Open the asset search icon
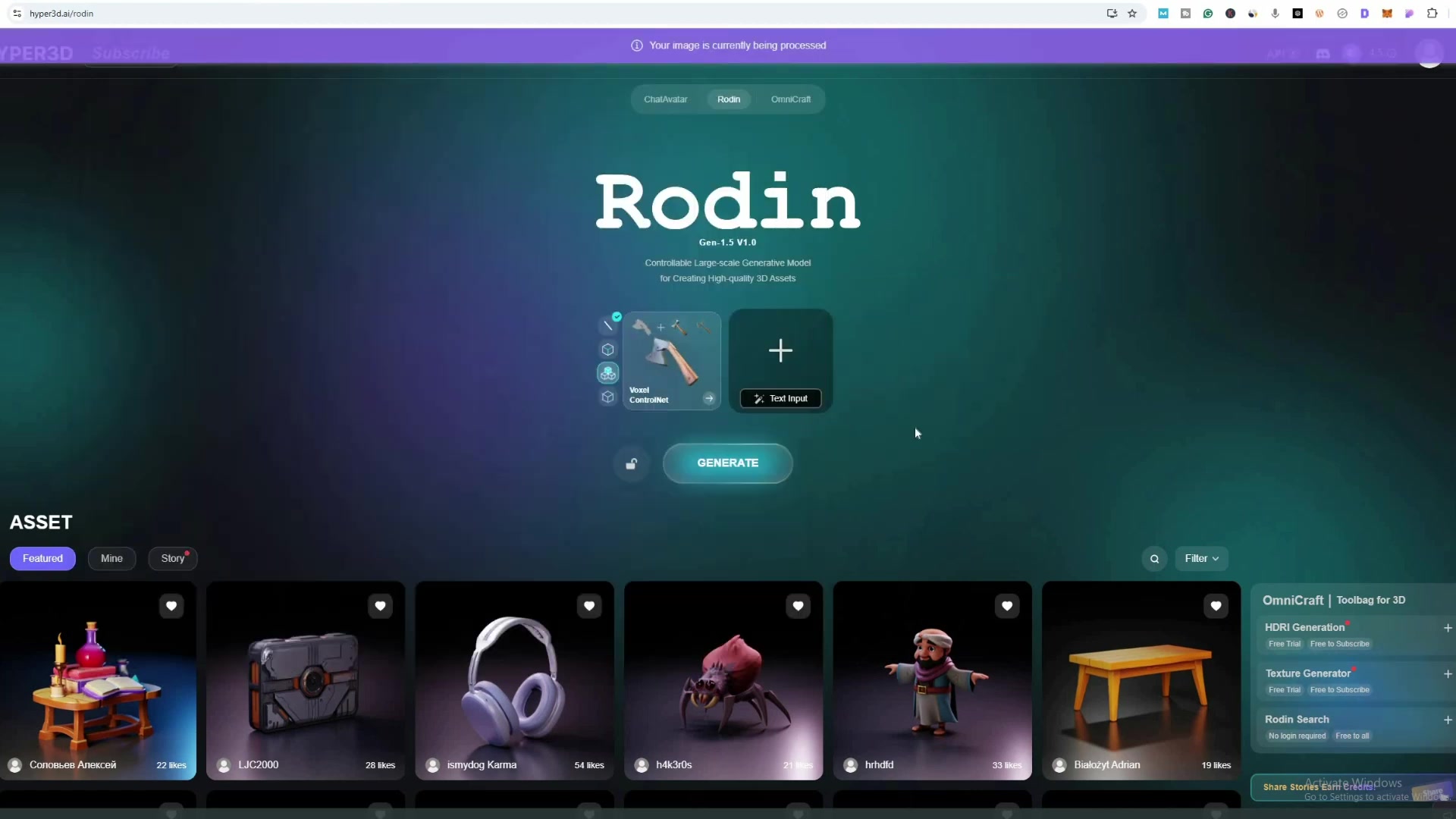Image resolution: width=1456 pixels, height=819 pixels. click(x=1154, y=559)
